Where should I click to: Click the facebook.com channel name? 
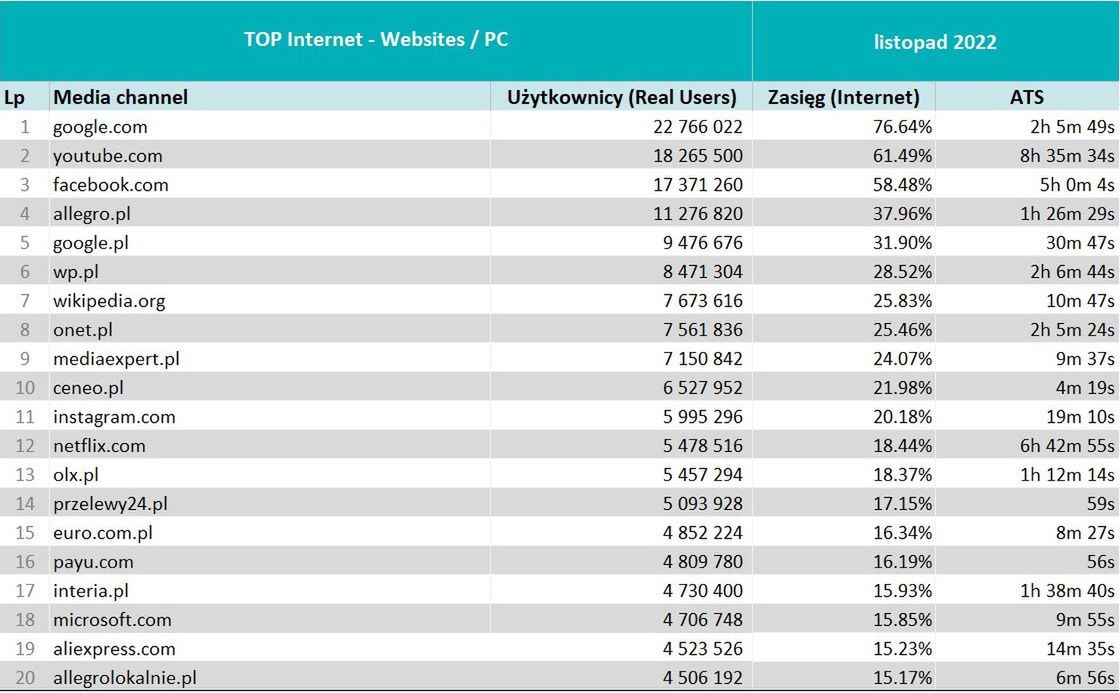point(110,185)
